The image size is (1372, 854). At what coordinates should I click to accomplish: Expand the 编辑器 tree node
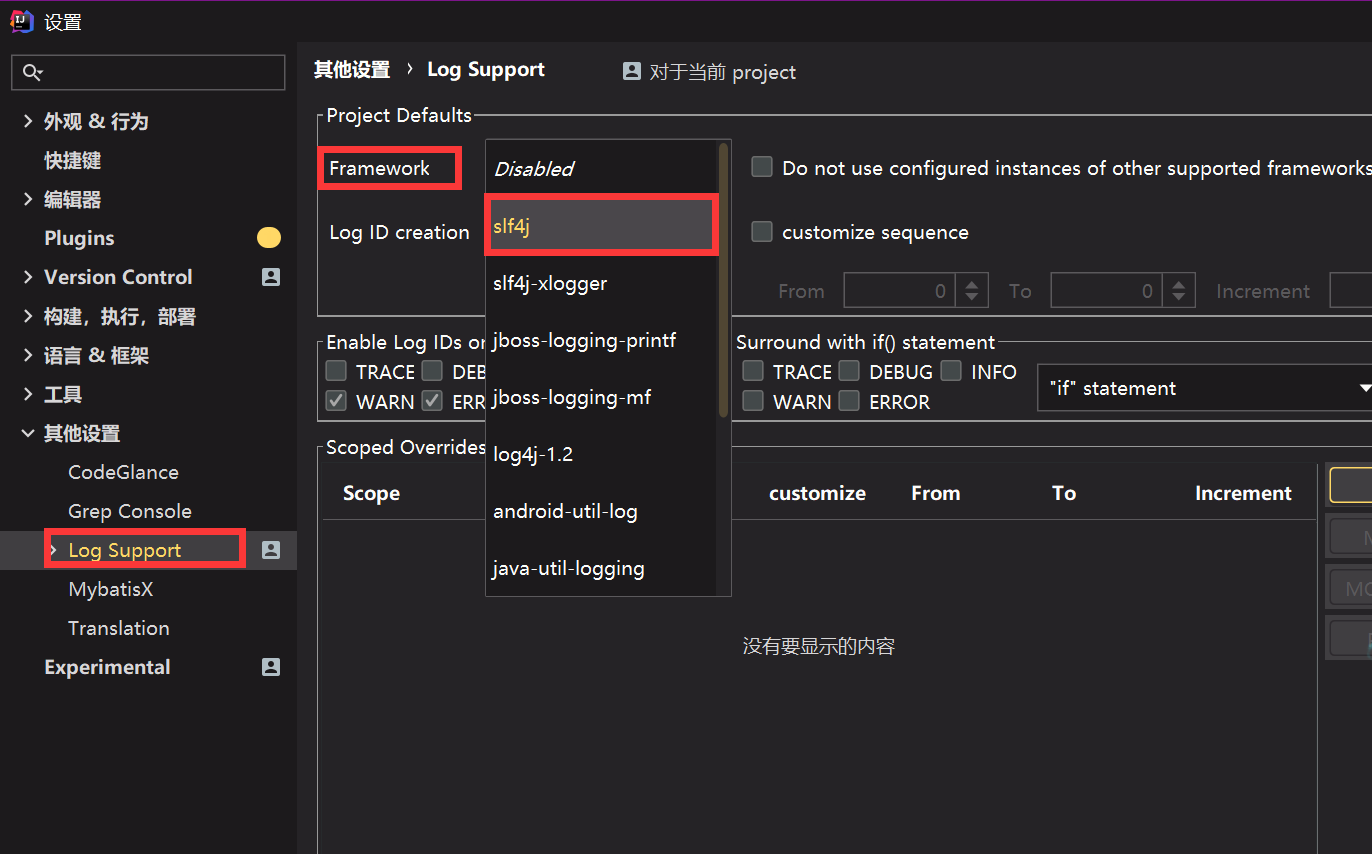tap(28, 199)
